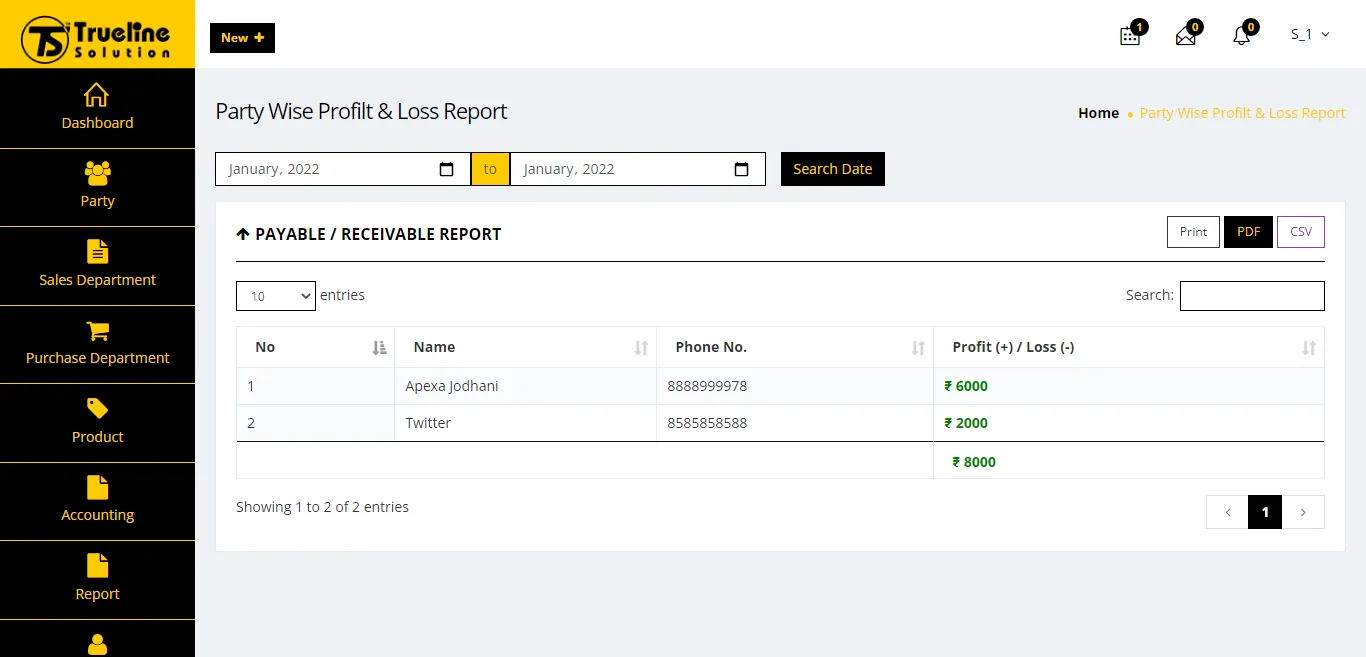Click Party Wise Profilt & Loss breadcrumb
1366x657 pixels.
[x=1242, y=113]
